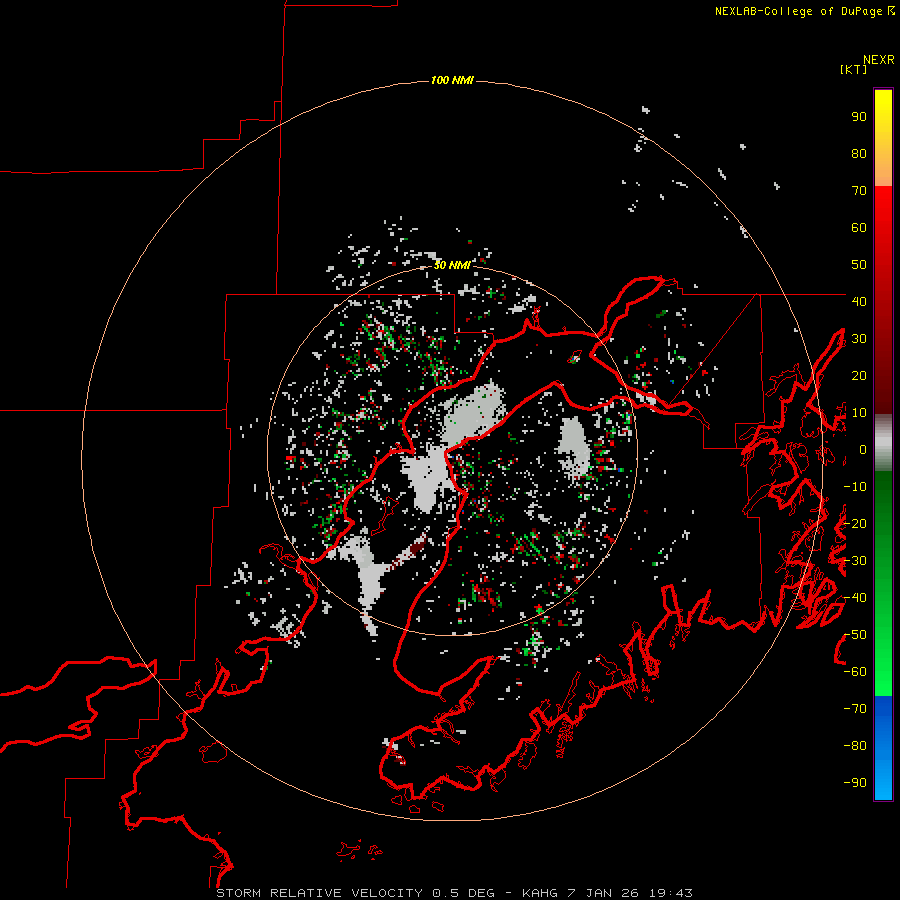The image size is (900, 900).
Task: Click the -10 scale label
Action: tap(855, 487)
